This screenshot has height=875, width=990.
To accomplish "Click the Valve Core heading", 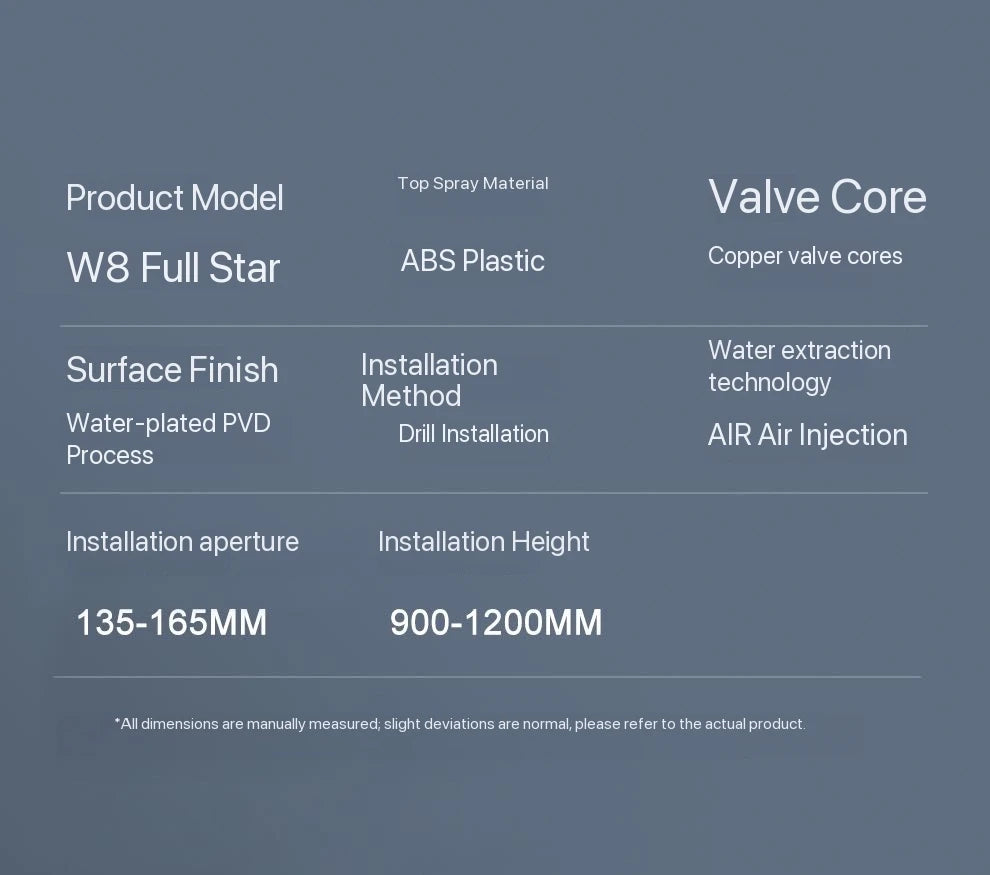I will pyautogui.click(x=818, y=197).
